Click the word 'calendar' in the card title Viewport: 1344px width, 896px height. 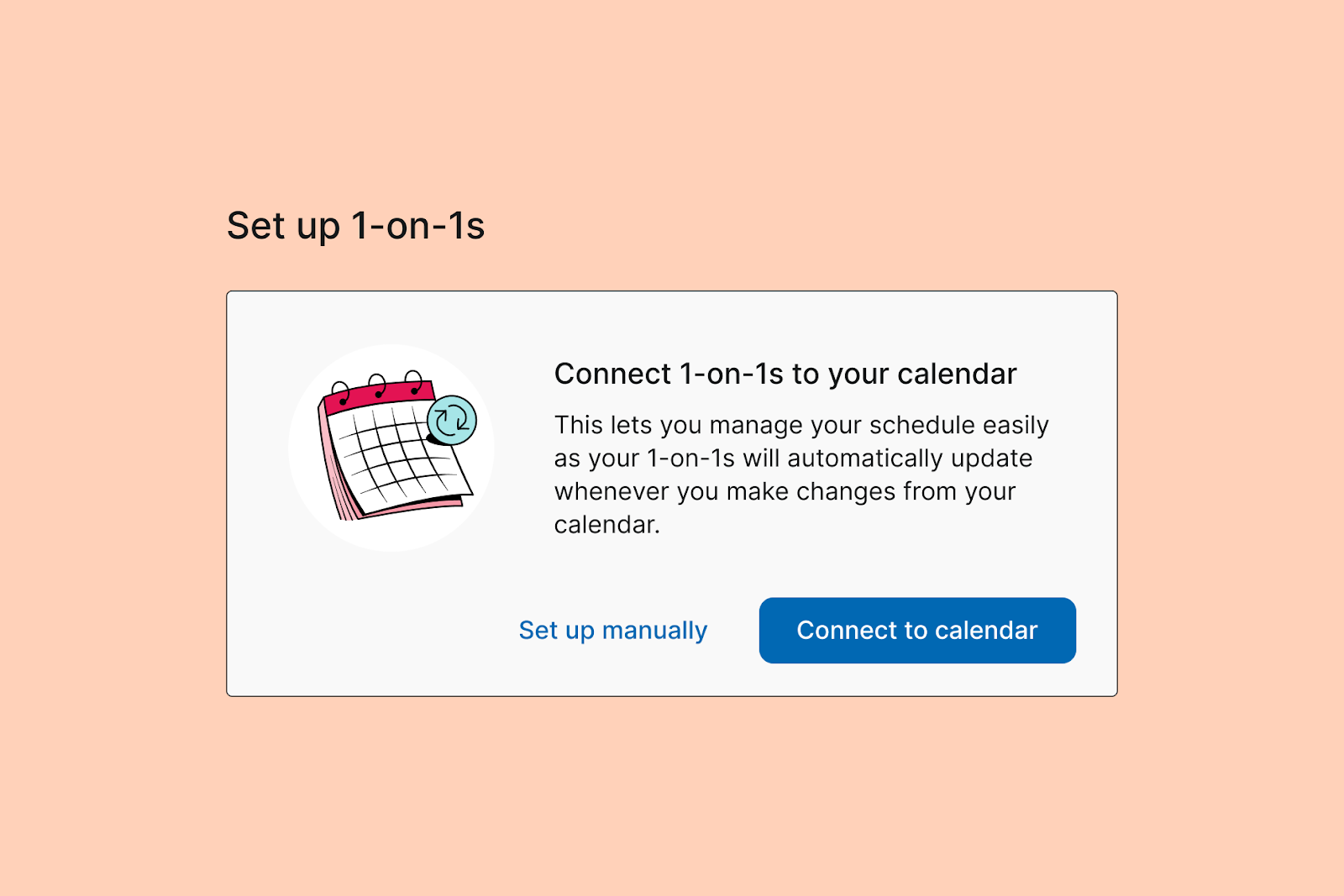point(957,374)
